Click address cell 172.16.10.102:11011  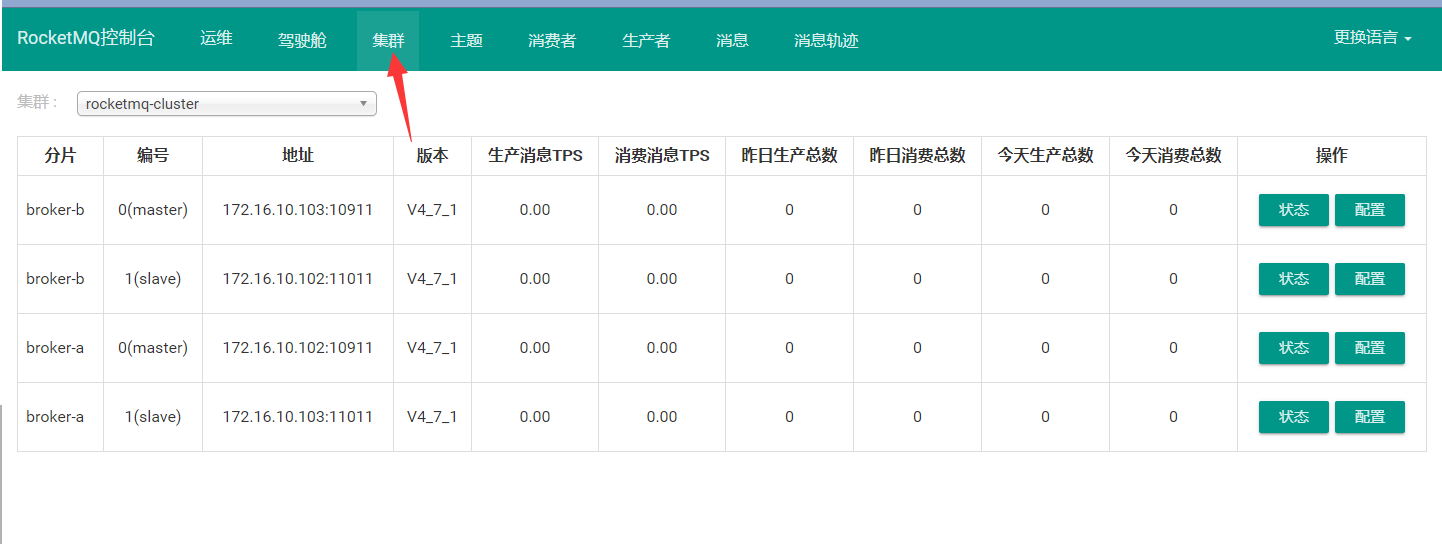coord(298,279)
